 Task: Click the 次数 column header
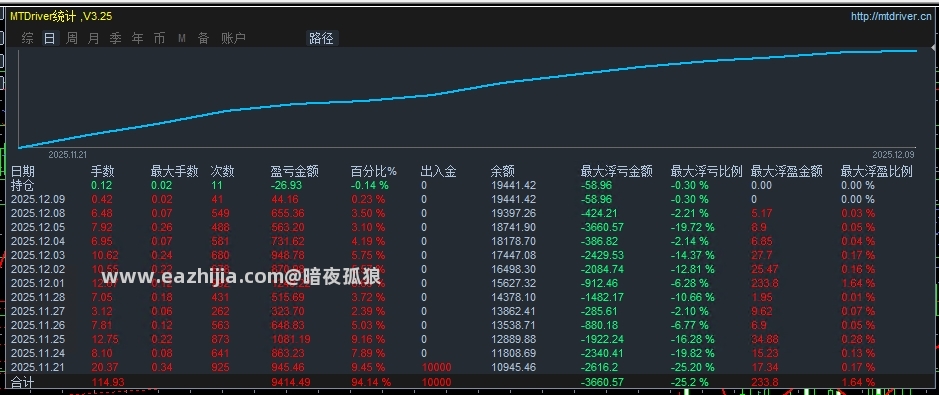pos(223,172)
